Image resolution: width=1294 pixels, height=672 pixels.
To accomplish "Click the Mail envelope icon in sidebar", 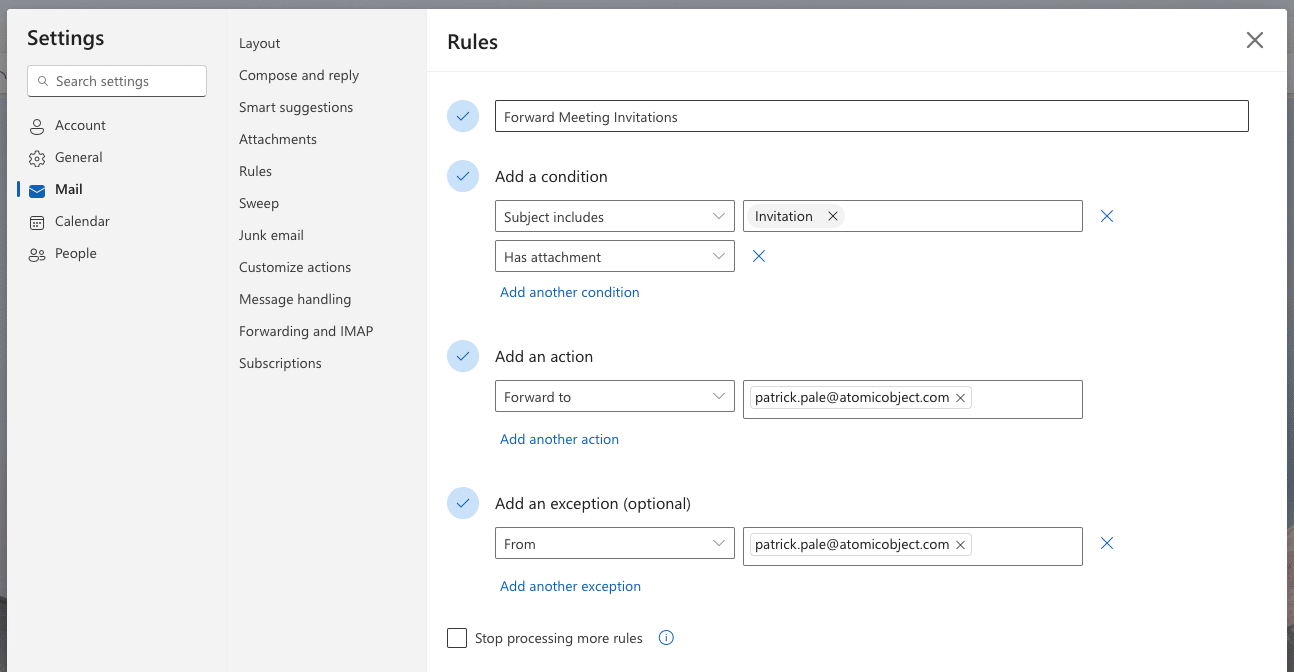I will click(x=36, y=189).
